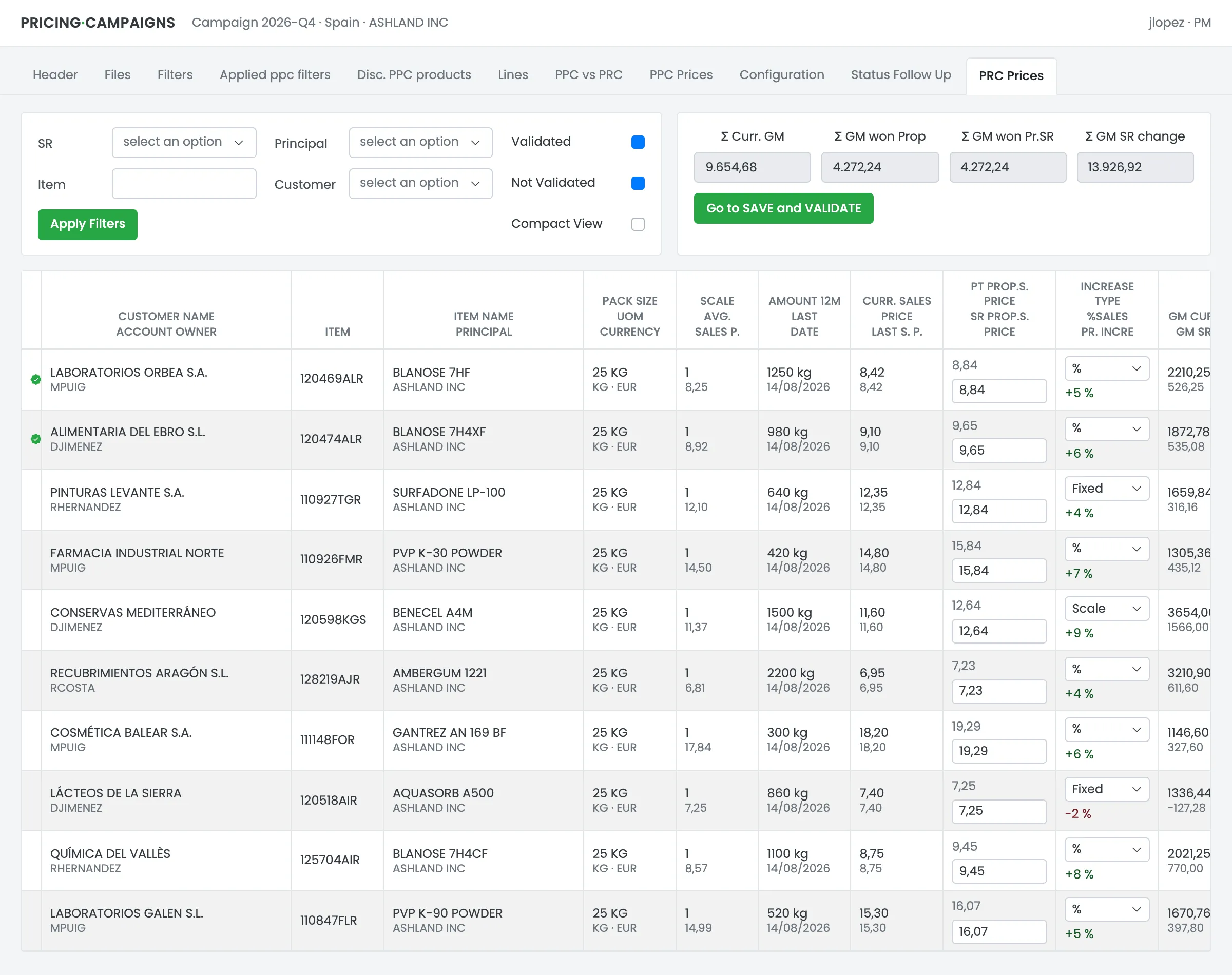Open increase type dropdown for PINTURAS LEVANTE
The height and width of the screenshot is (975, 1232).
pyautogui.click(x=1106, y=489)
